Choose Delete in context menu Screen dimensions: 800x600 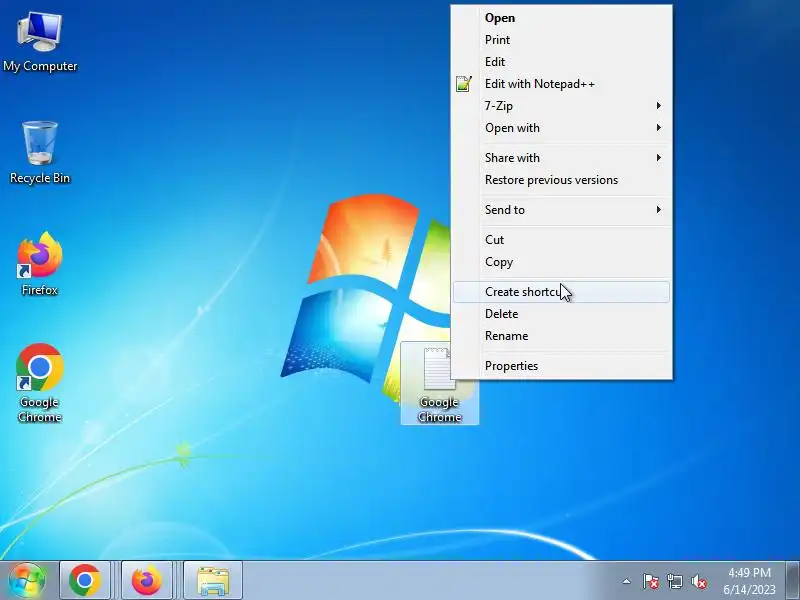tap(561, 314)
